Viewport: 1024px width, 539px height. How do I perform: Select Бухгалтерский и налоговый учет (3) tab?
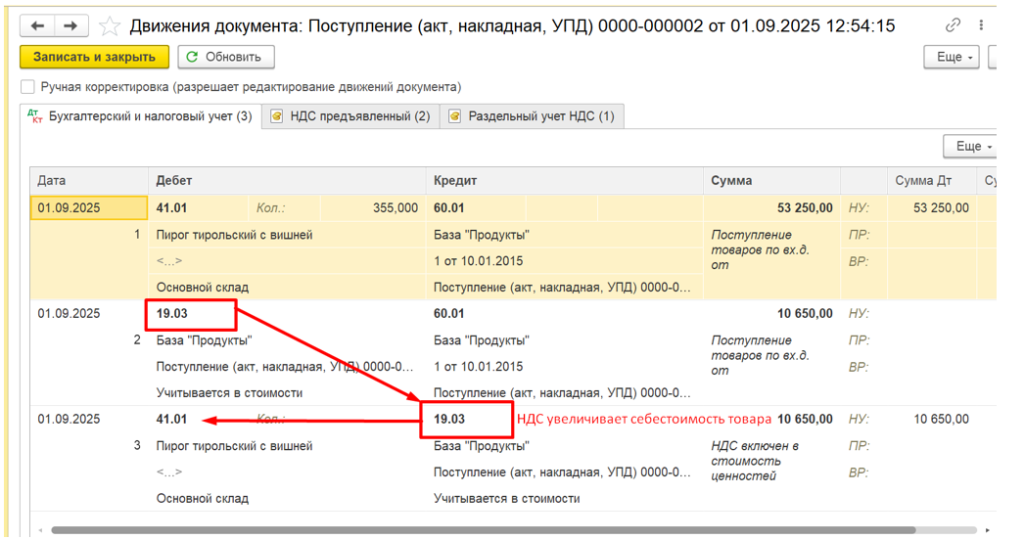149,117
